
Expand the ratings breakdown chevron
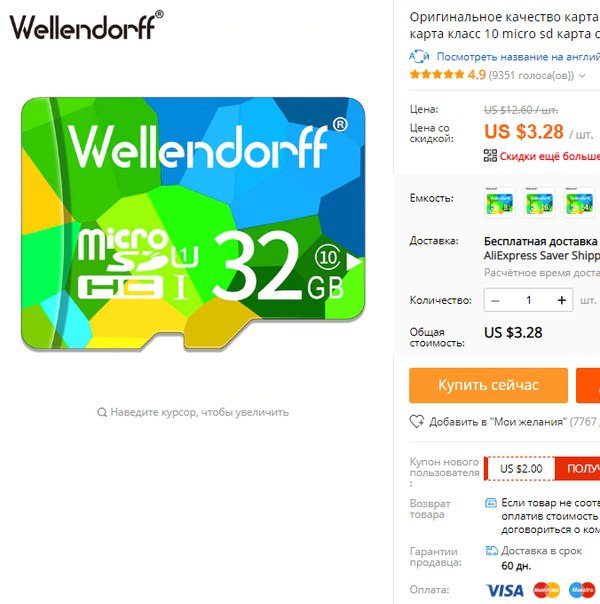click(x=582, y=76)
